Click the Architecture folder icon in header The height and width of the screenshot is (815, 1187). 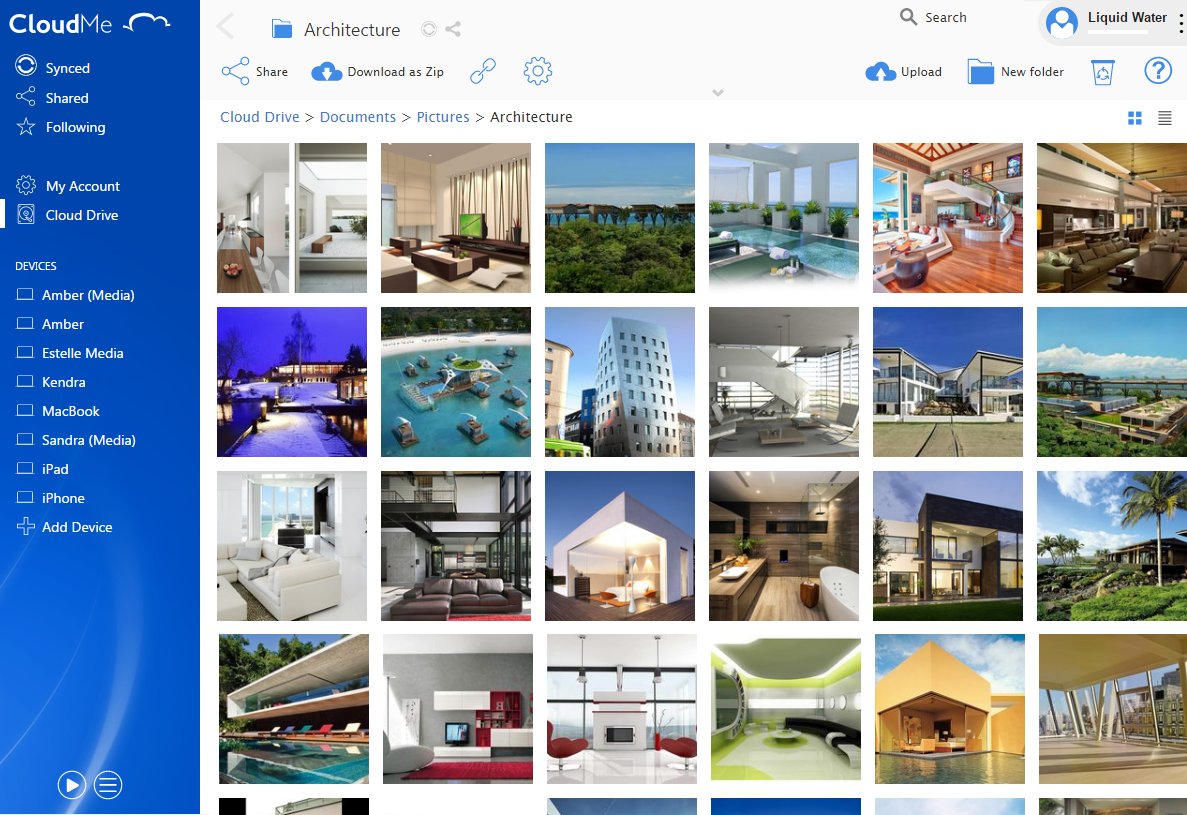[282, 29]
